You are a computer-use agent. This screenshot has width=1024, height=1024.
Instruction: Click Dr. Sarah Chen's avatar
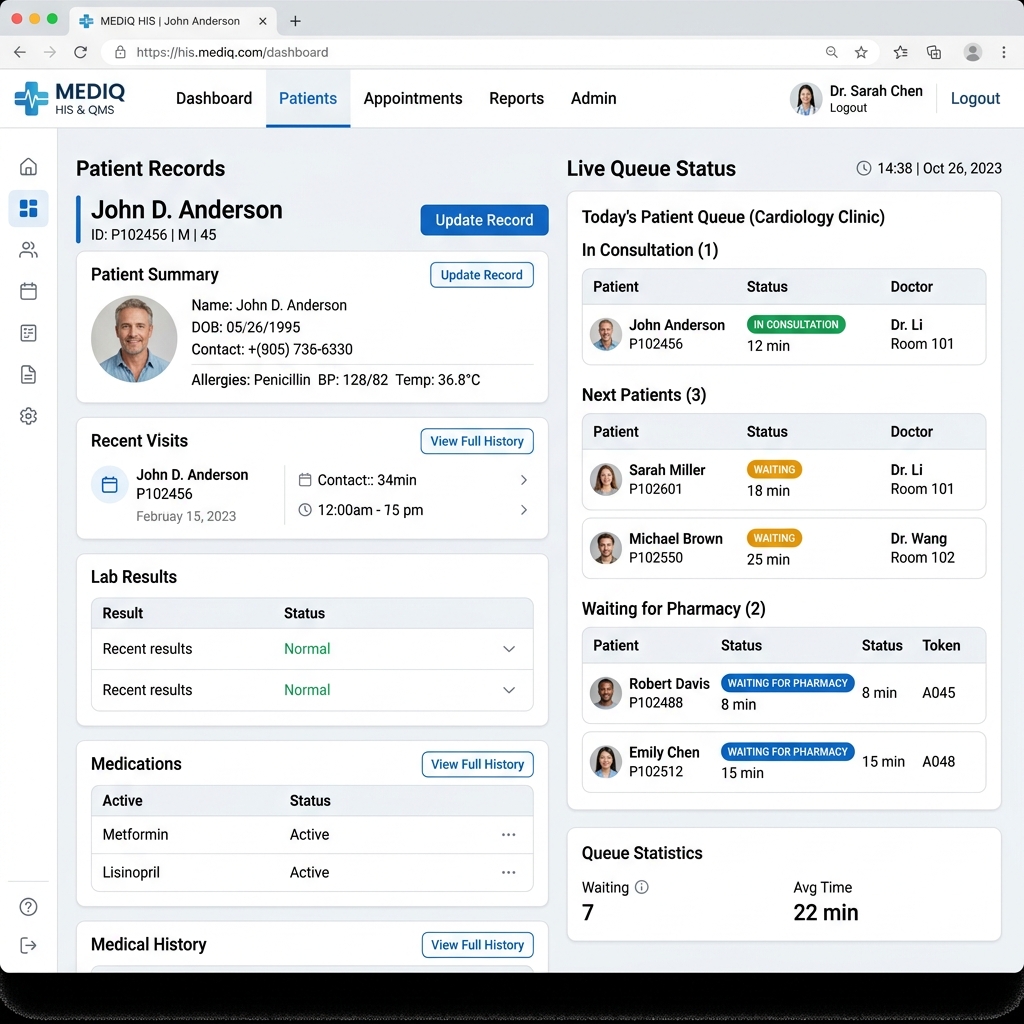click(806, 99)
